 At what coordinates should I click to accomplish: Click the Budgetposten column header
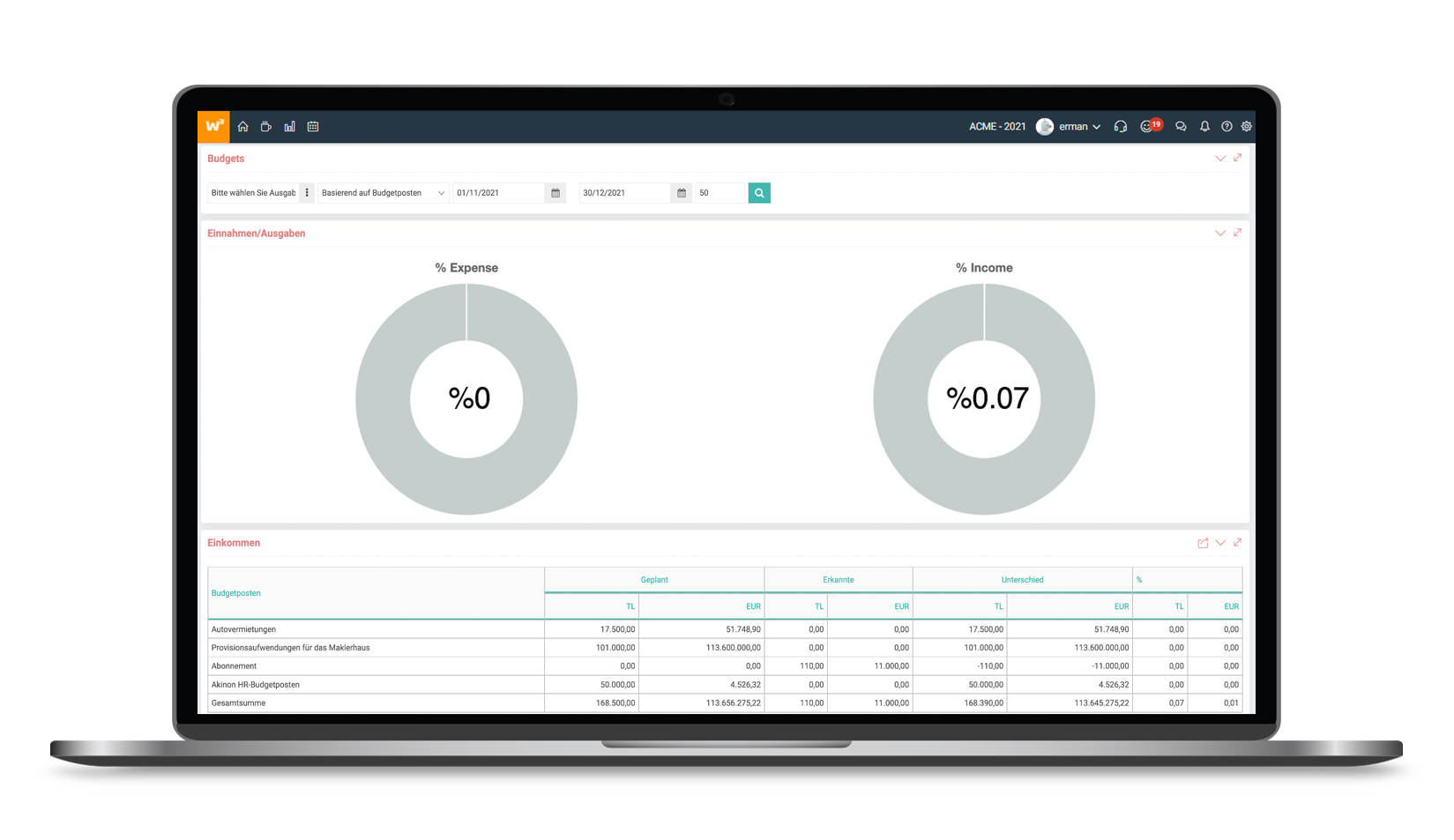coord(236,593)
